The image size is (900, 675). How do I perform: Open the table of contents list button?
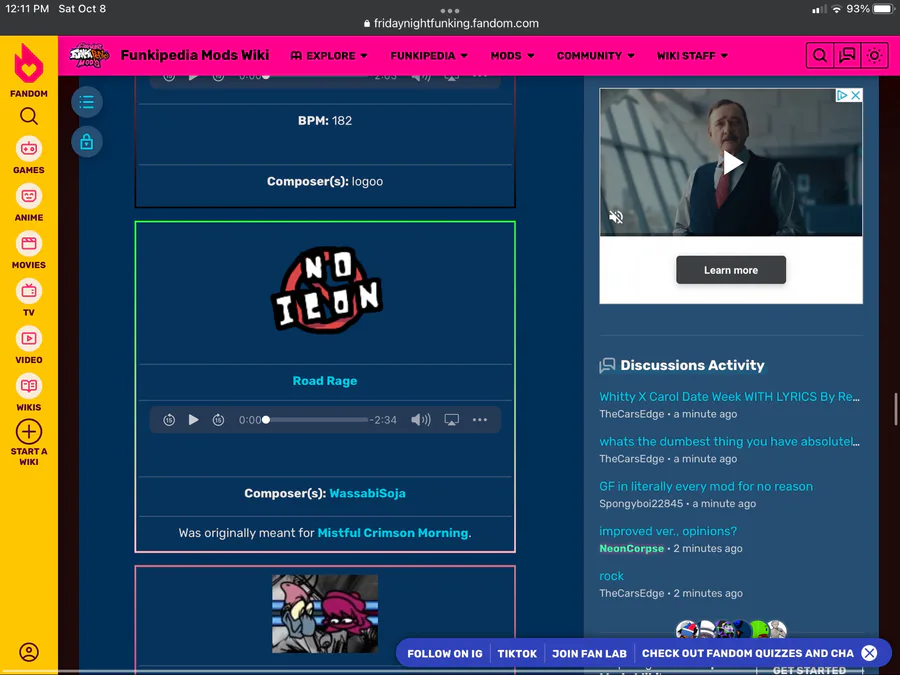(87, 102)
